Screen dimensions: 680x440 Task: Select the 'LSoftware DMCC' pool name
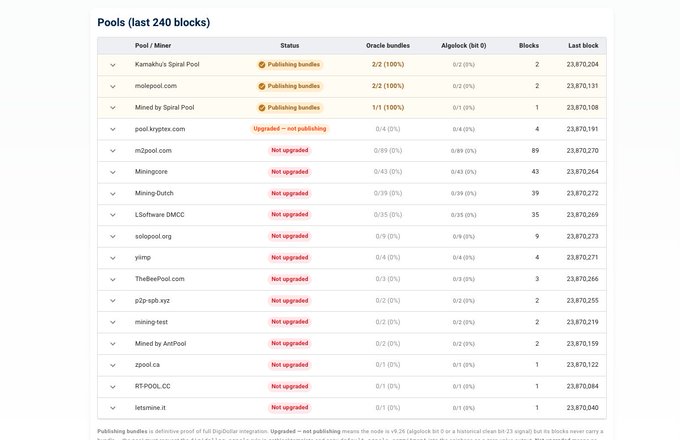tap(160, 215)
